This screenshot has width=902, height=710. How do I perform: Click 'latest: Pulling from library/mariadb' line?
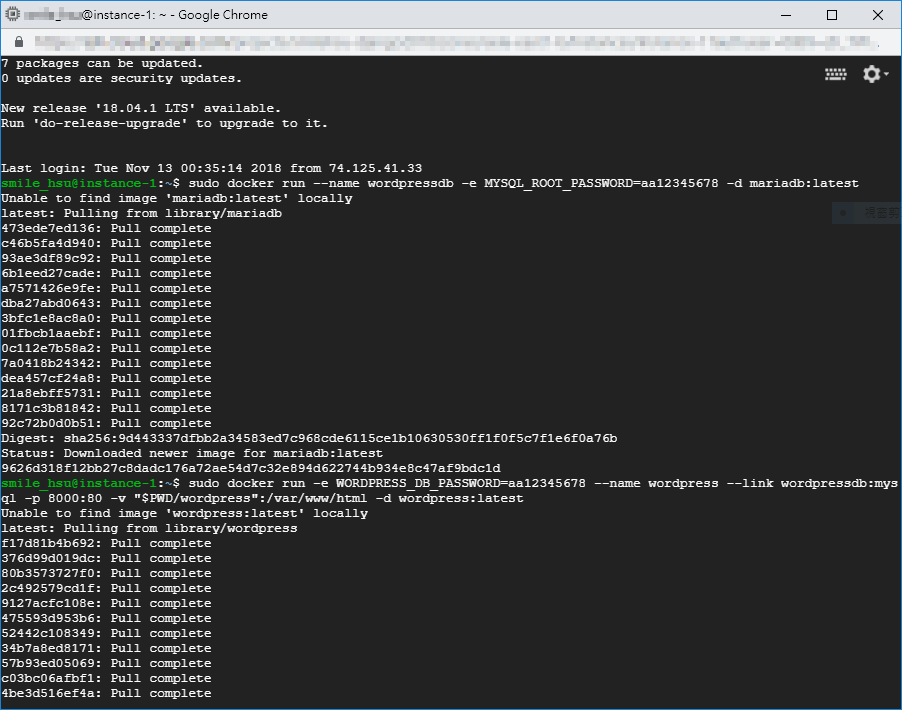click(141, 213)
